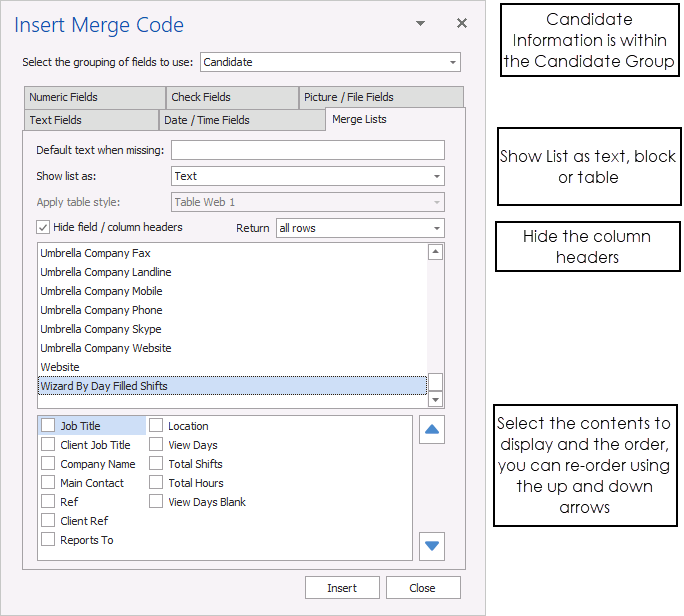Image resolution: width=684 pixels, height=616 pixels.
Task: Check the Job Title checkbox
Action: pos(48,426)
